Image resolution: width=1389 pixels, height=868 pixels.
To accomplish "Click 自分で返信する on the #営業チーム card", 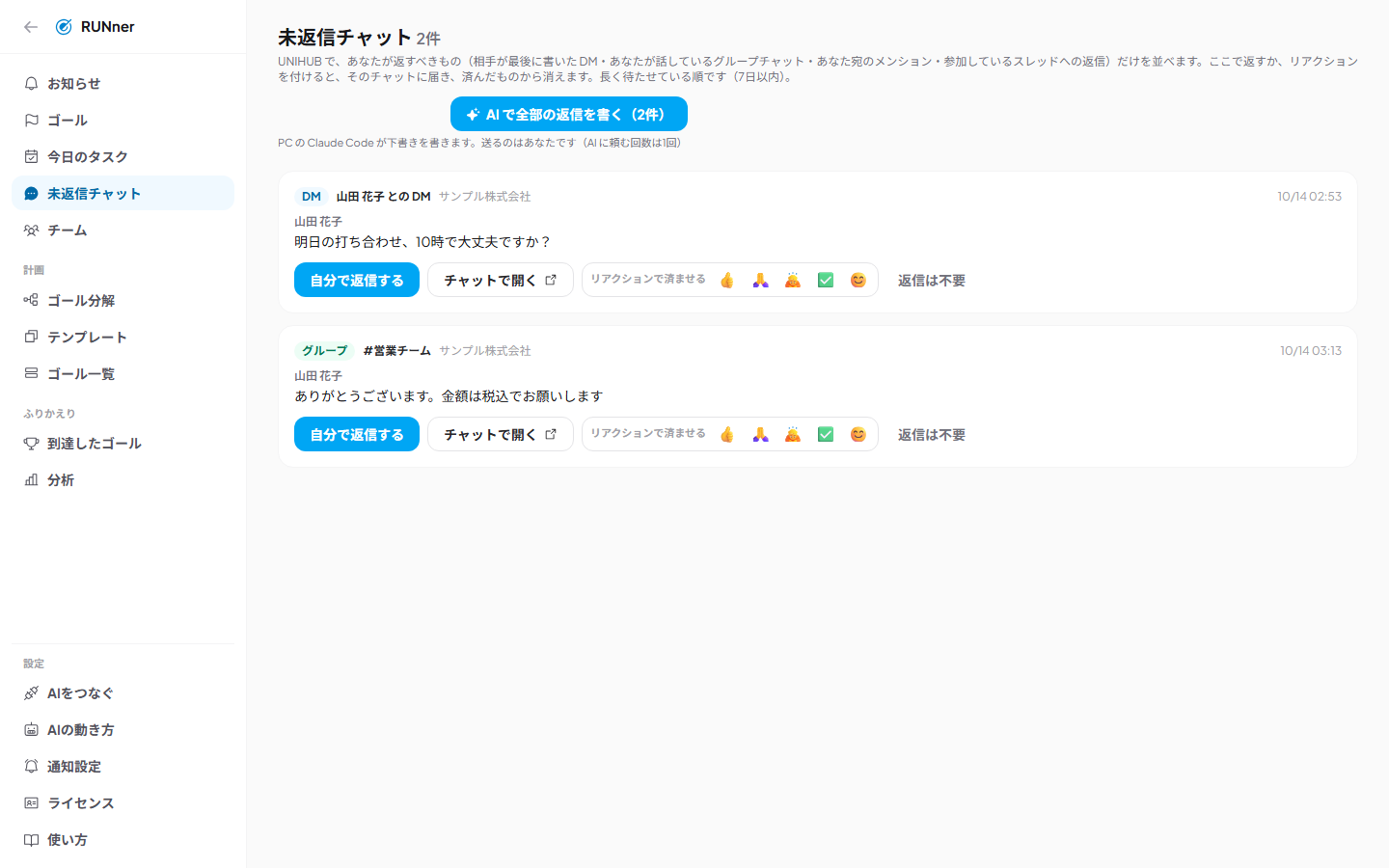I will click(x=357, y=434).
